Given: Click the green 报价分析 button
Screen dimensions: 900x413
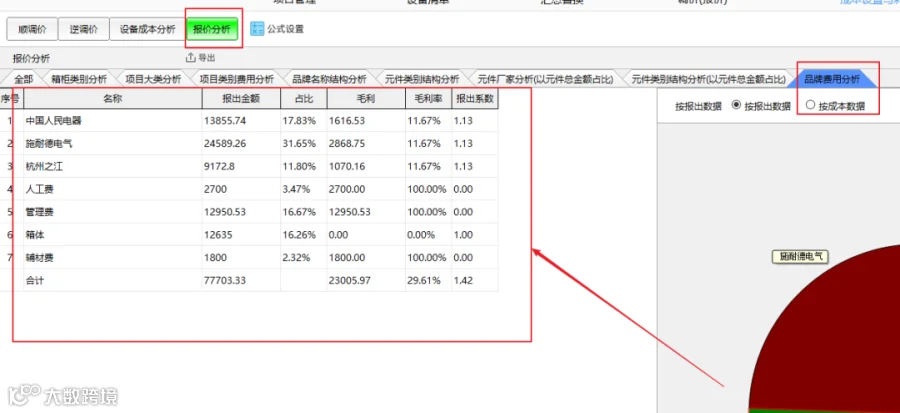Looking at the screenshot, I should click(x=212, y=29).
